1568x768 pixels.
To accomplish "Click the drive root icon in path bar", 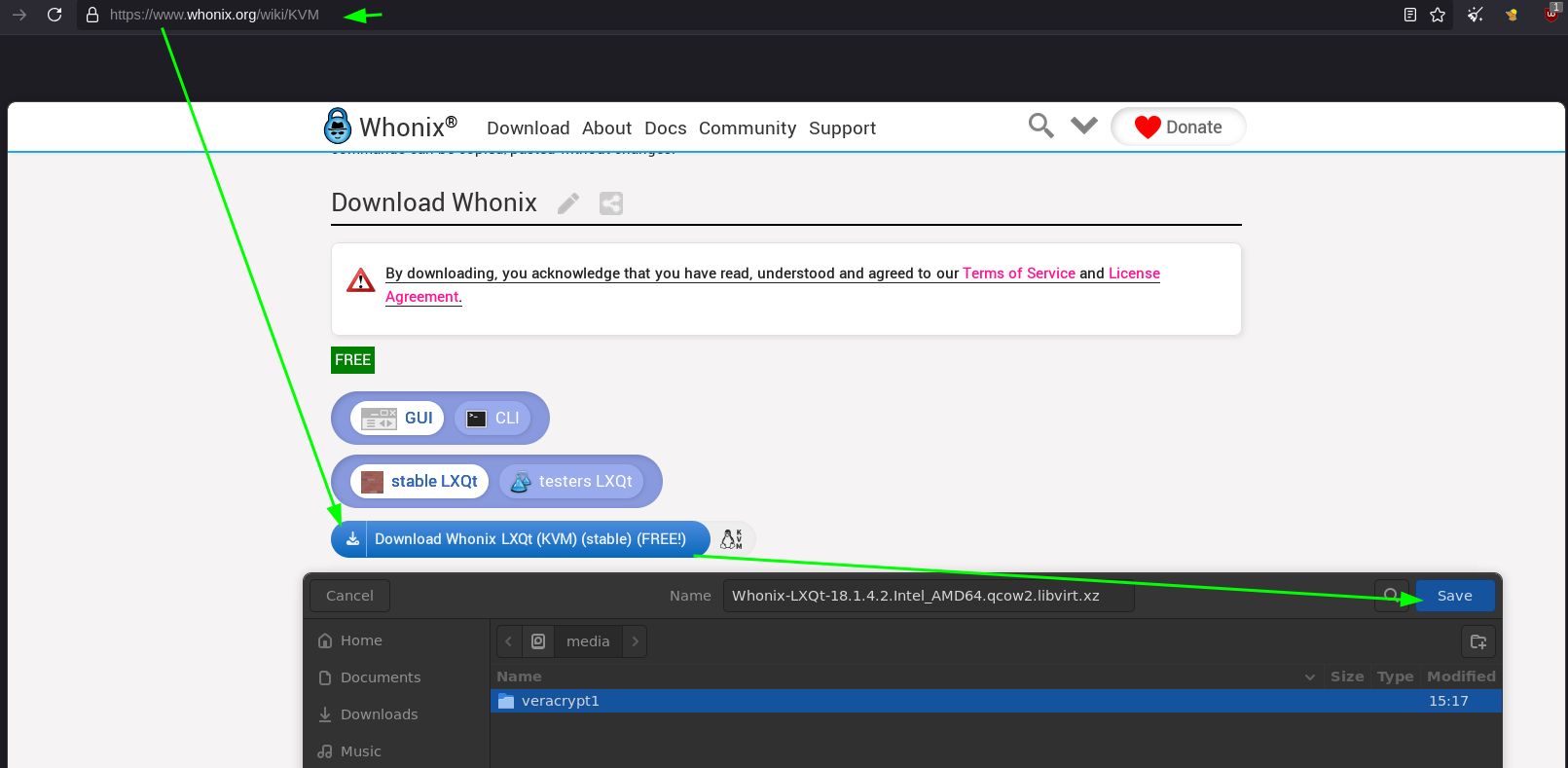I will tap(538, 641).
